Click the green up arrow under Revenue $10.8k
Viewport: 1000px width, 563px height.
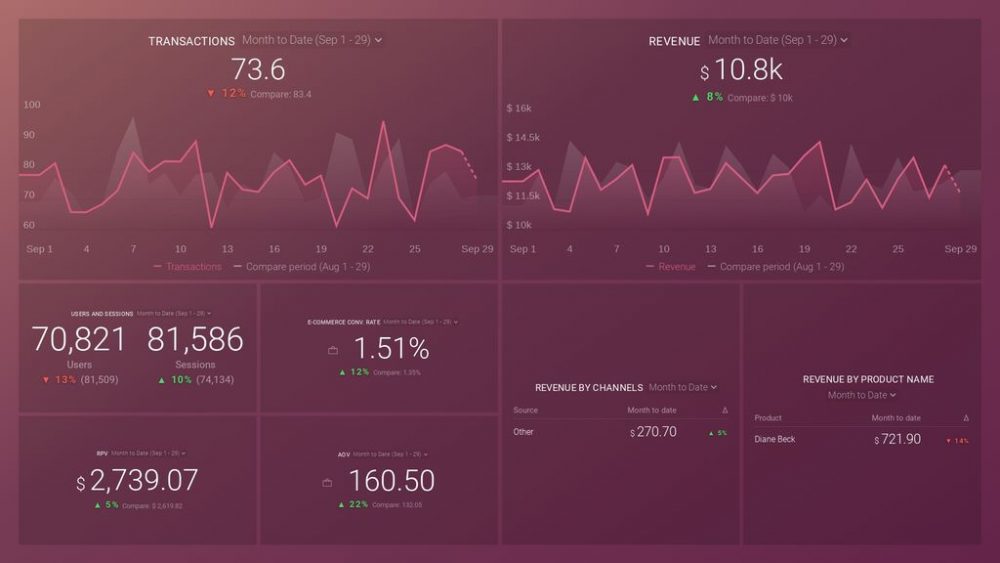coord(695,98)
